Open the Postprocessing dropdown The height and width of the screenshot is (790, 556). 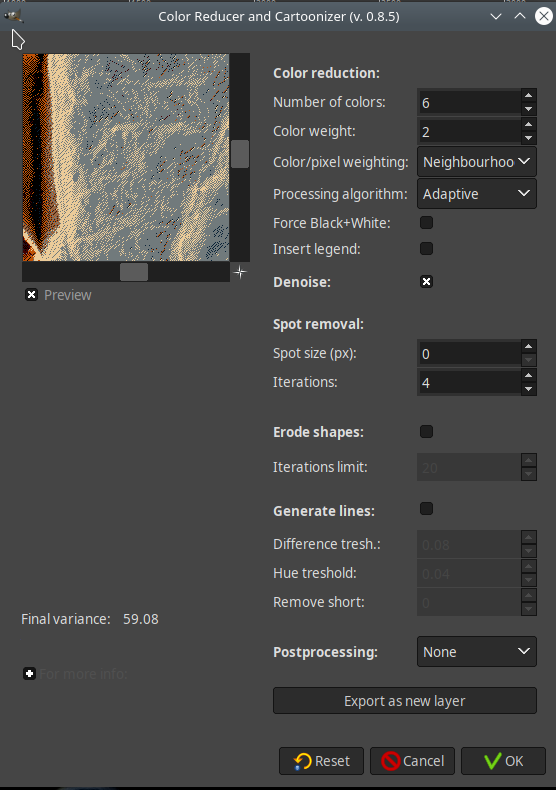coord(477,652)
